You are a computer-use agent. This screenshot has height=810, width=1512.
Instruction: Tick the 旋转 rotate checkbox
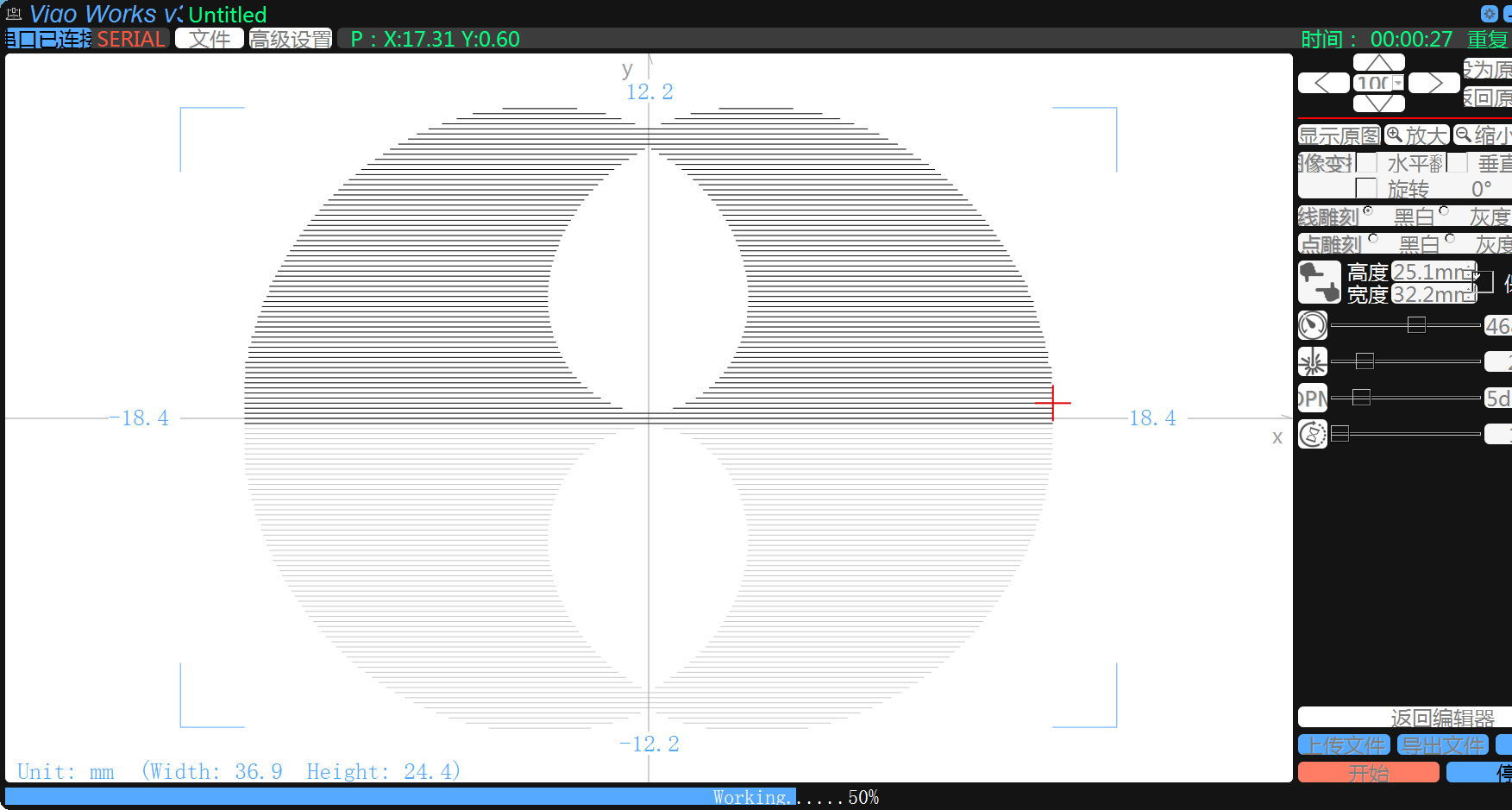point(1366,188)
